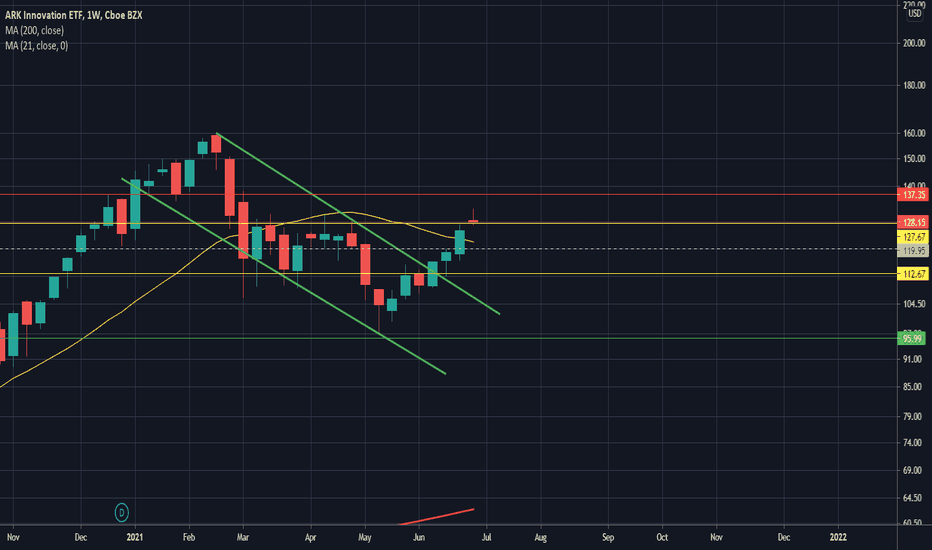This screenshot has height=550, width=932.
Task: Click the 2022 label on the time axis
Action: (x=838, y=538)
